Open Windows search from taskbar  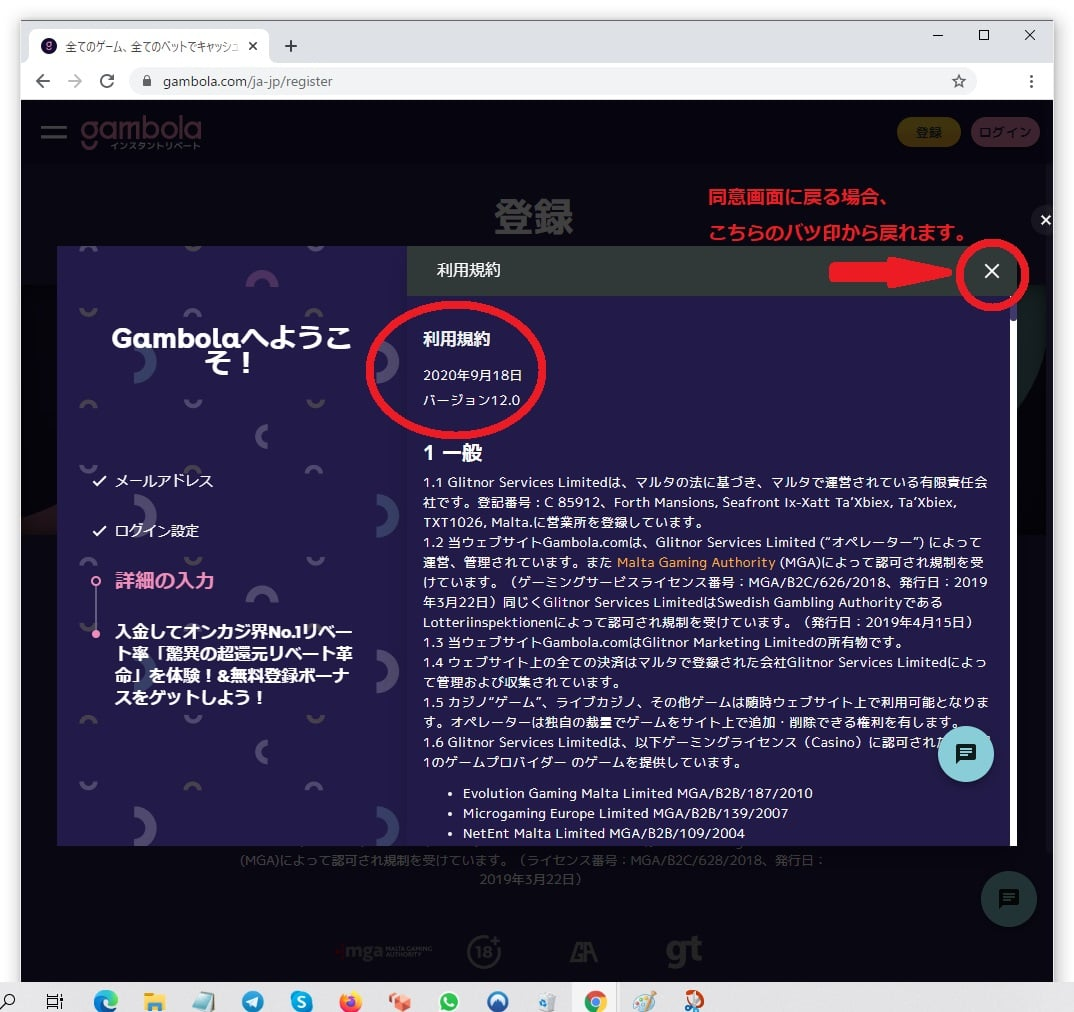coord(8,1000)
